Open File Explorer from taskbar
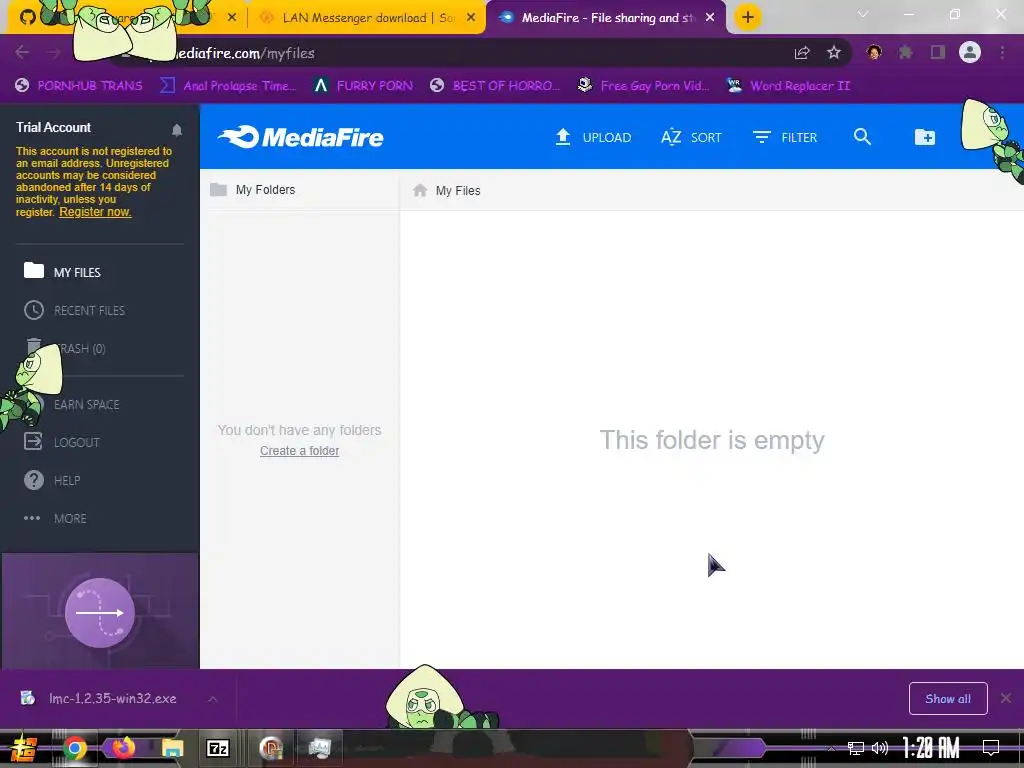Screen dimensions: 1024x768 (172, 748)
